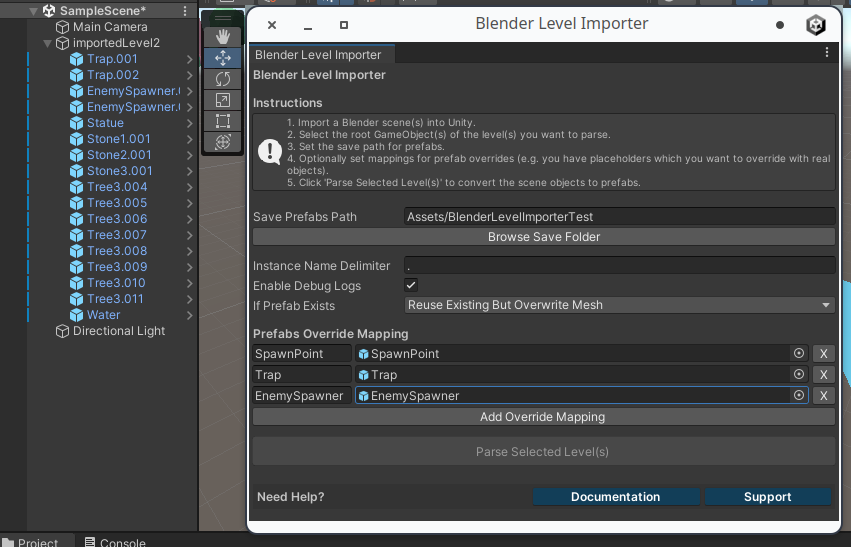
Task: Open If Prefab Exists dropdown
Action: [619, 305]
